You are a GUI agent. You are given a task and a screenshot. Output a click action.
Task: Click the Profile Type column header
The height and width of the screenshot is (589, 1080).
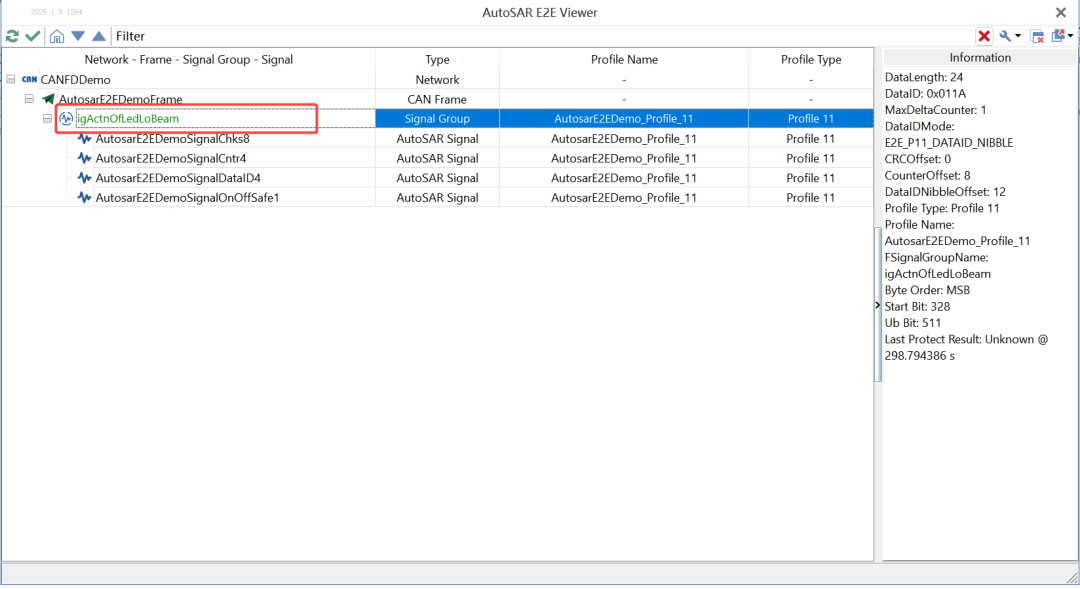pyautogui.click(x=811, y=59)
